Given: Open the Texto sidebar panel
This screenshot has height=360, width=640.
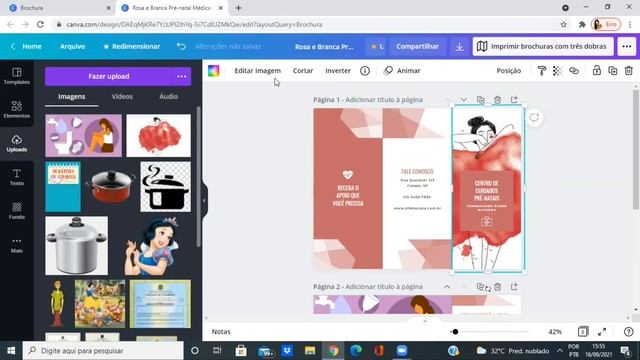Looking at the screenshot, I should (17, 177).
